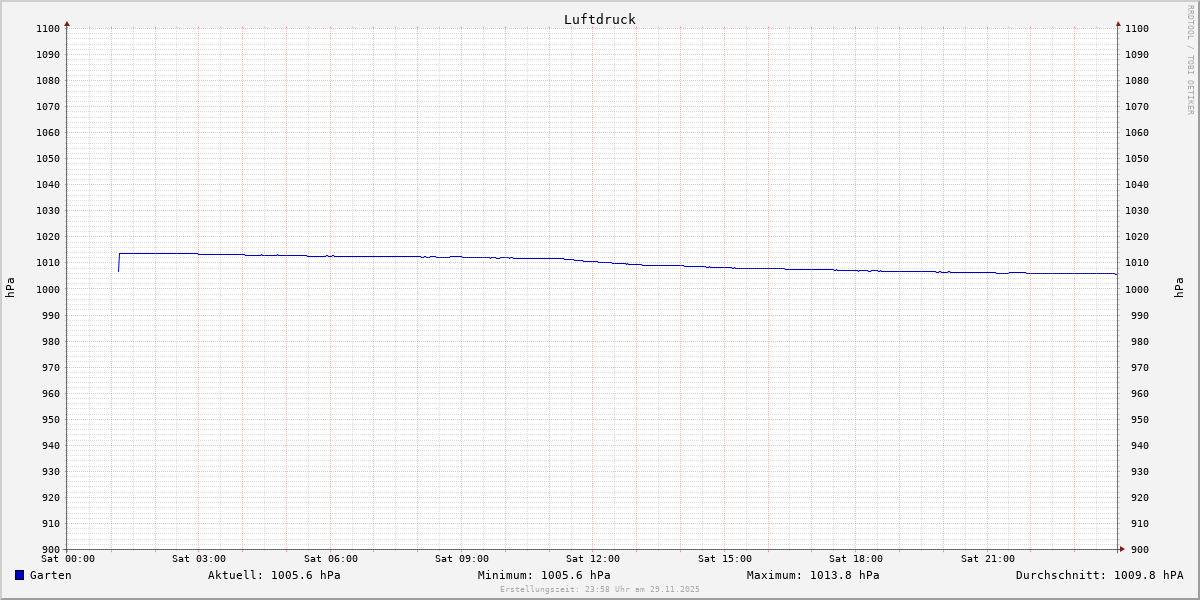Click the RRDTOOL / TOBI OETIKER watermark
The height and width of the screenshot is (600, 1200).
coord(1190,60)
